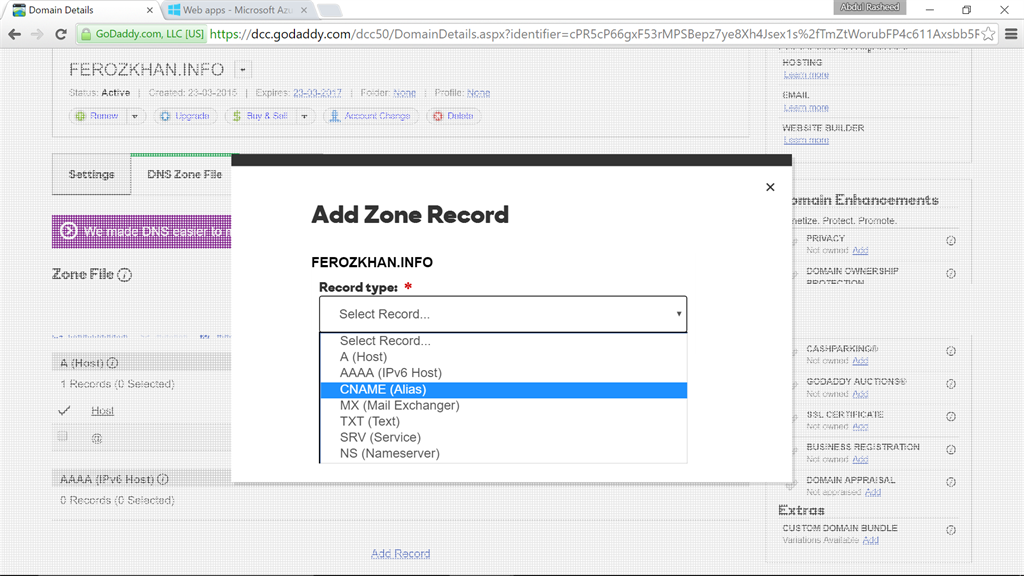Click Zone File info icon
Screen dimensions: 1024x576
pyautogui.click(x=125, y=275)
